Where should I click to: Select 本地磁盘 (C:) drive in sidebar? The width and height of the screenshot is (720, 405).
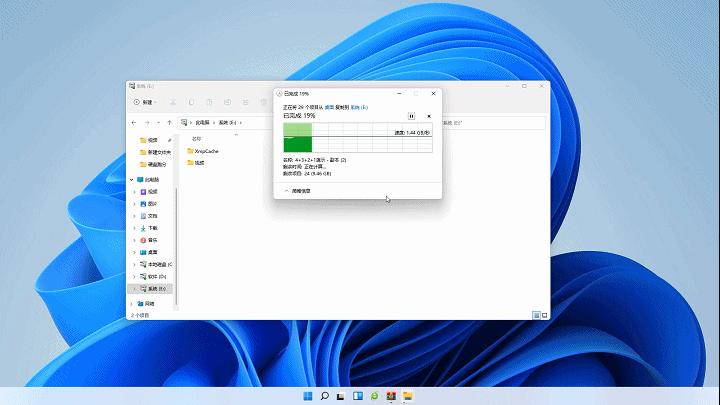click(156, 264)
